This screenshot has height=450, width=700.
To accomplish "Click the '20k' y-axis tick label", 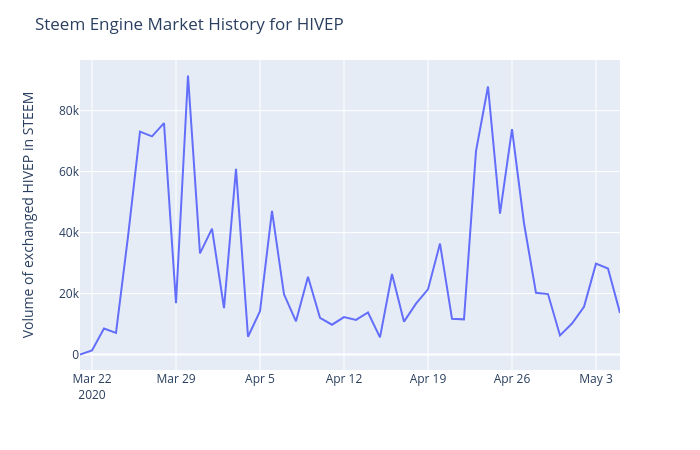I will click(69, 294).
